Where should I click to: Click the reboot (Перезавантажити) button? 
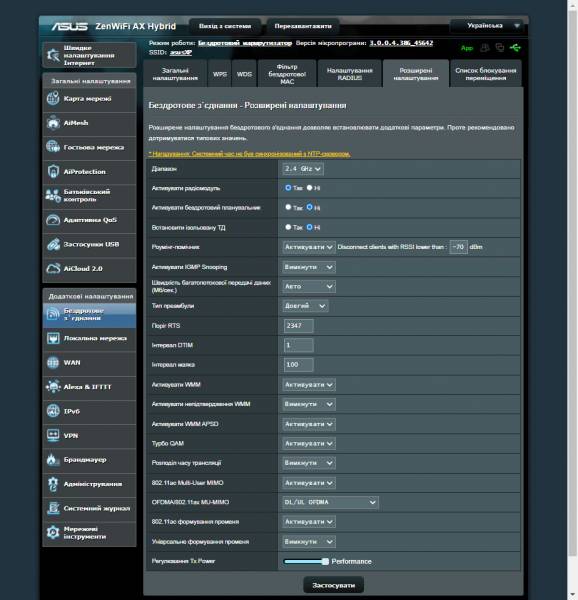pyautogui.click(x=303, y=26)
